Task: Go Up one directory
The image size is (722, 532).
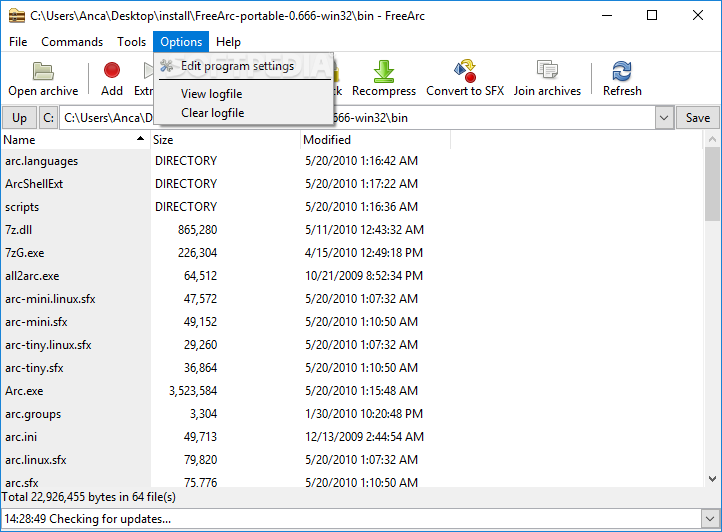Action: (x=19, y=118)
